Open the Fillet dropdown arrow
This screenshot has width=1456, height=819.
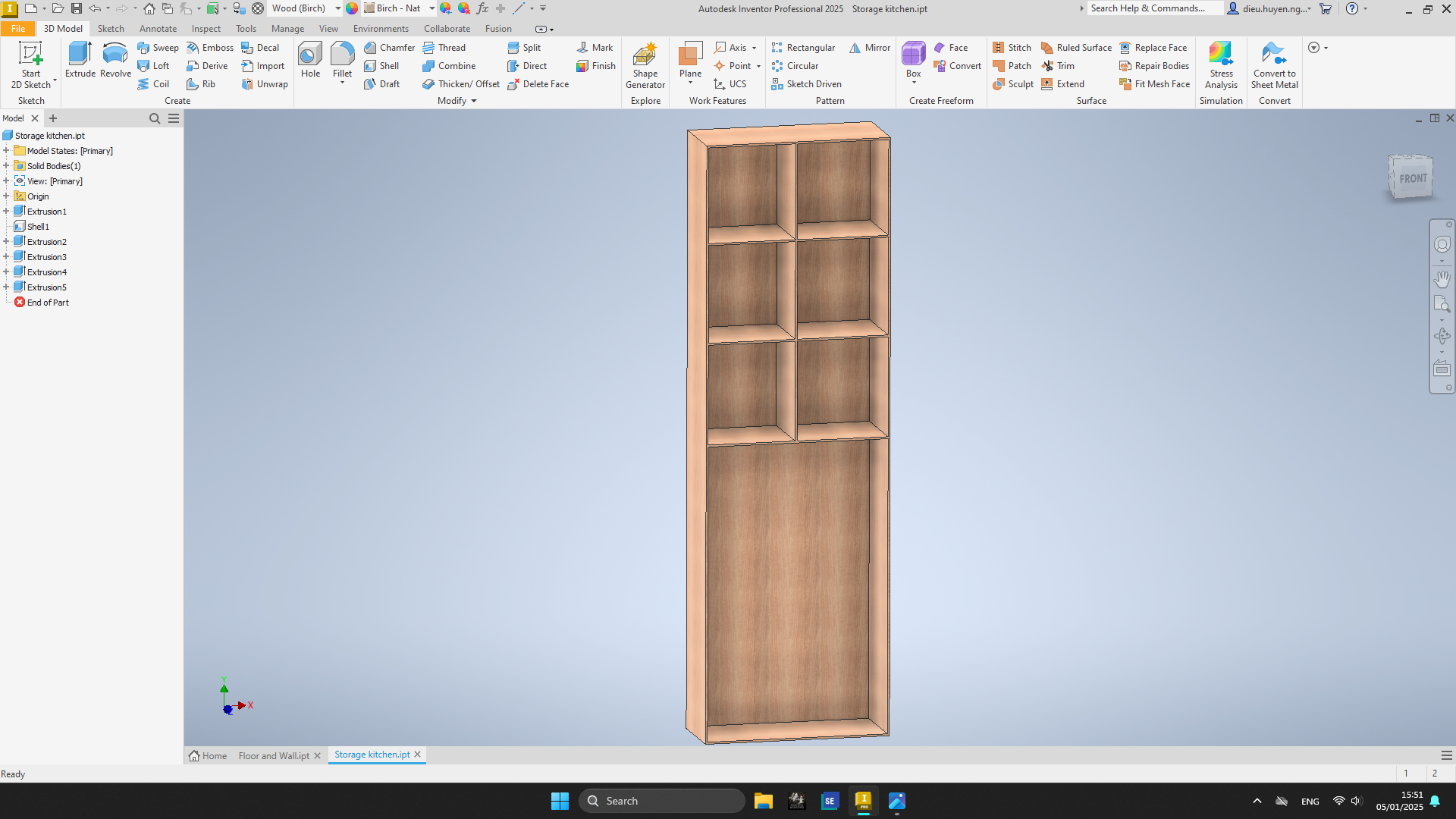pos(342,83)
